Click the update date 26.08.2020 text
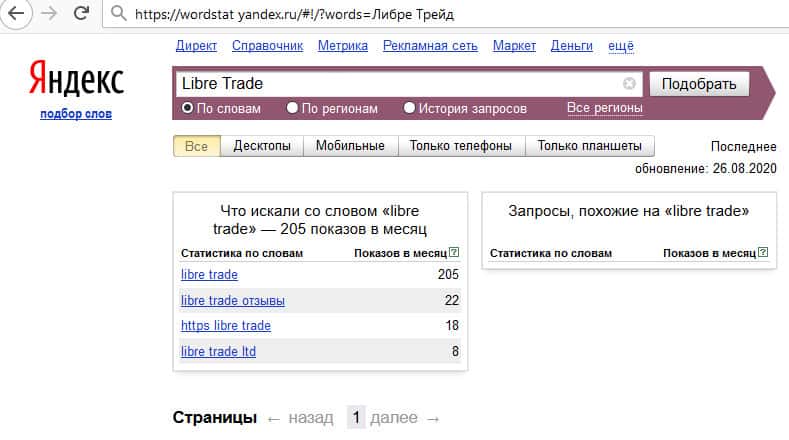 click(x=745, y=169)
